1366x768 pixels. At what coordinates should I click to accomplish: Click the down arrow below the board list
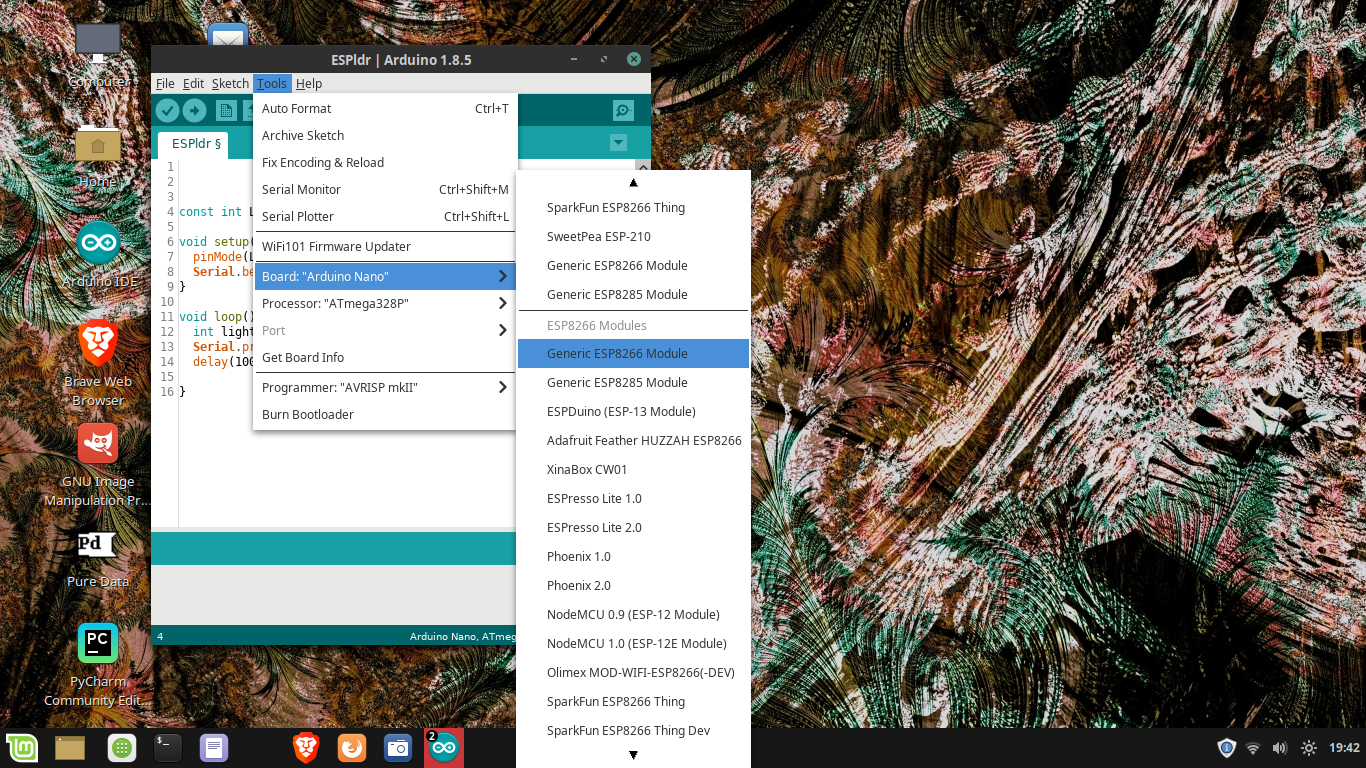pyautogui.click(x=633, y=755)
